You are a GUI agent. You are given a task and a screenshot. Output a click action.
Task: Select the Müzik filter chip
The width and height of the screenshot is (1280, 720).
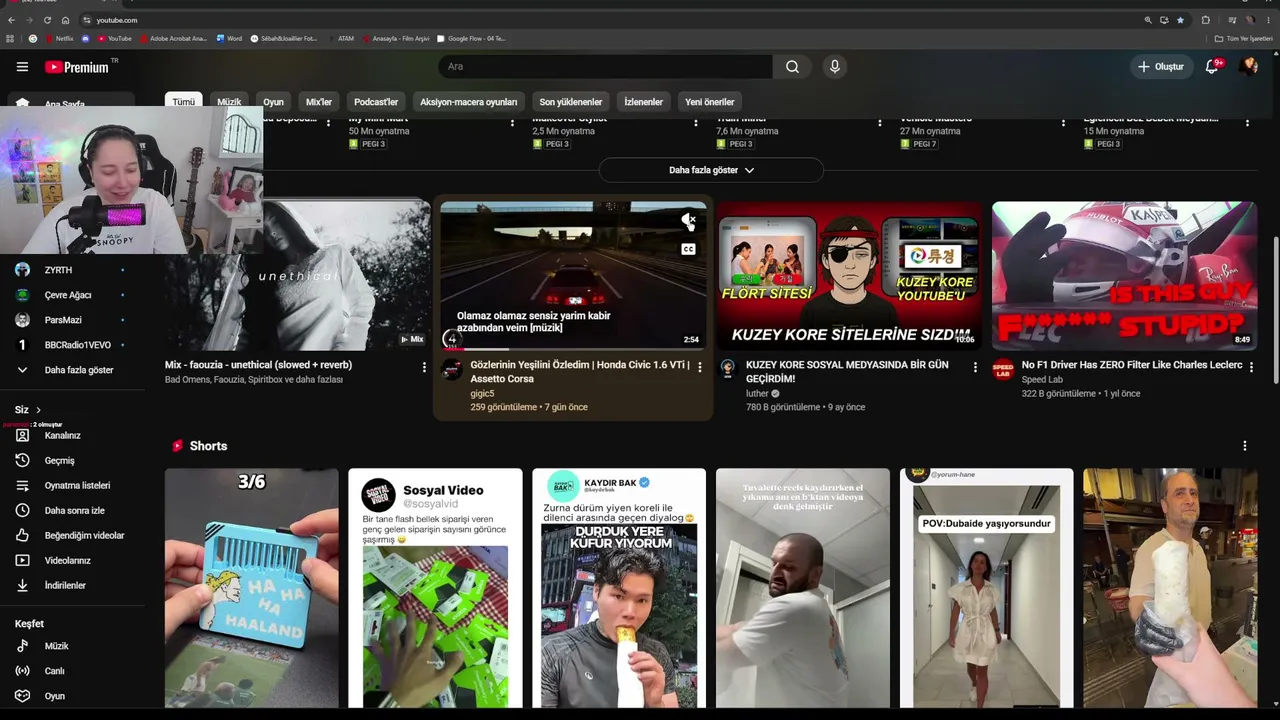click(x=229, y=102)
